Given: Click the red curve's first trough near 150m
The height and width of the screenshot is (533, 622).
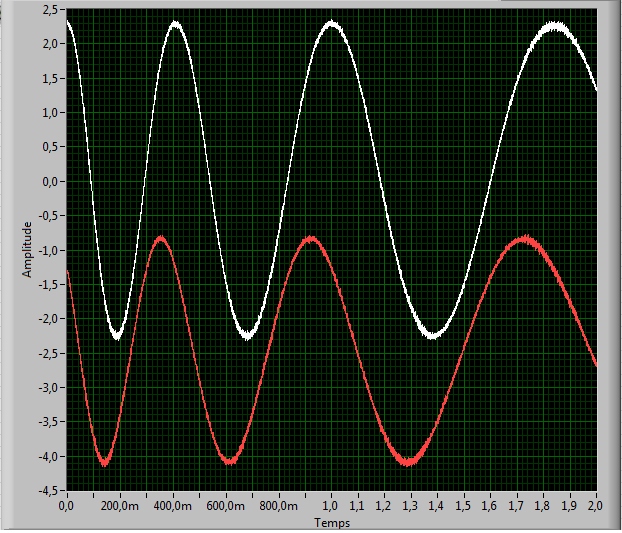Looking at the screenshot, I should [x=105, y=463].
